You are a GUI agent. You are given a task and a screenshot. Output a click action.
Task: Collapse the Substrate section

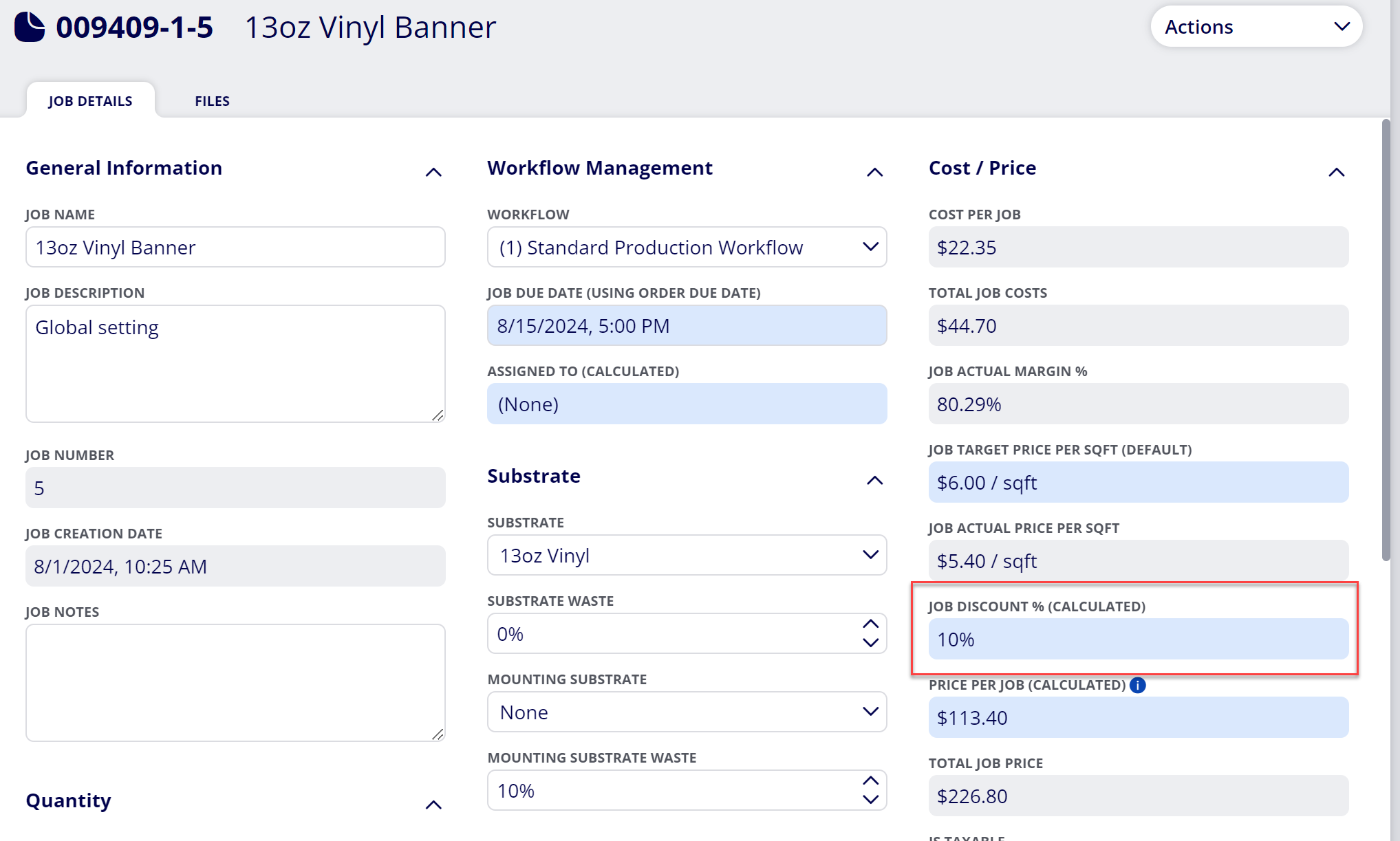point(874,480)
